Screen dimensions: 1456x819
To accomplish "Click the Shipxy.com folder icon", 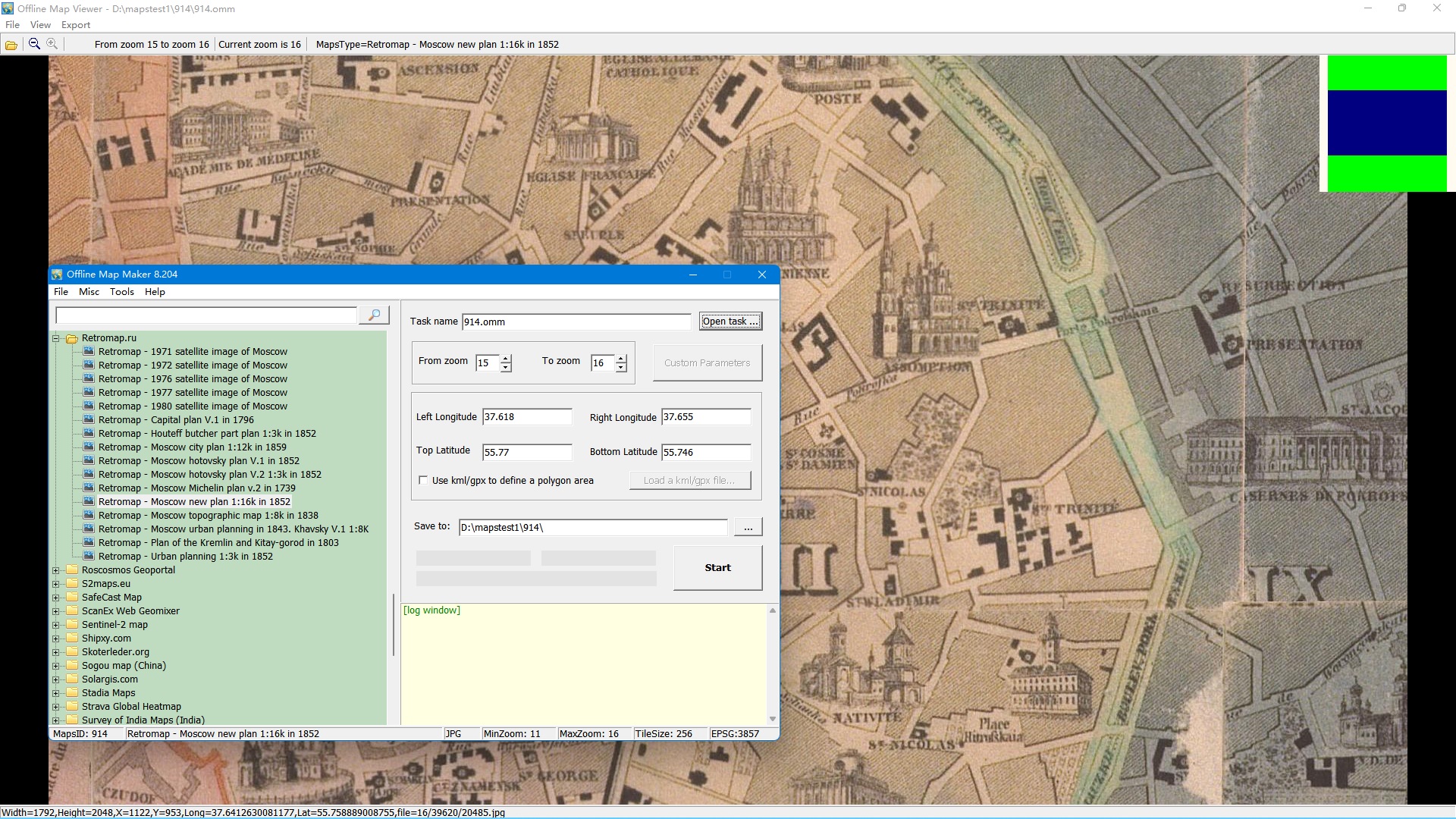I will pos(72,639).
